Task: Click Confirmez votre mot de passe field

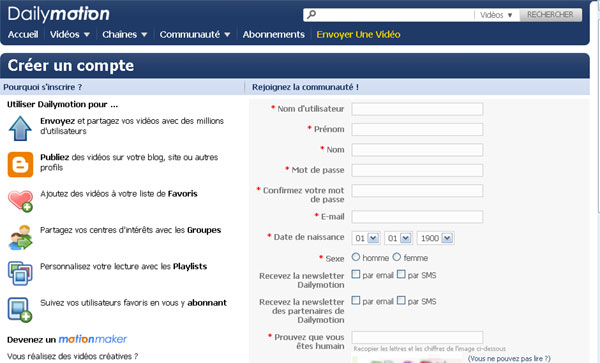Action: click(x=417, y=190)
